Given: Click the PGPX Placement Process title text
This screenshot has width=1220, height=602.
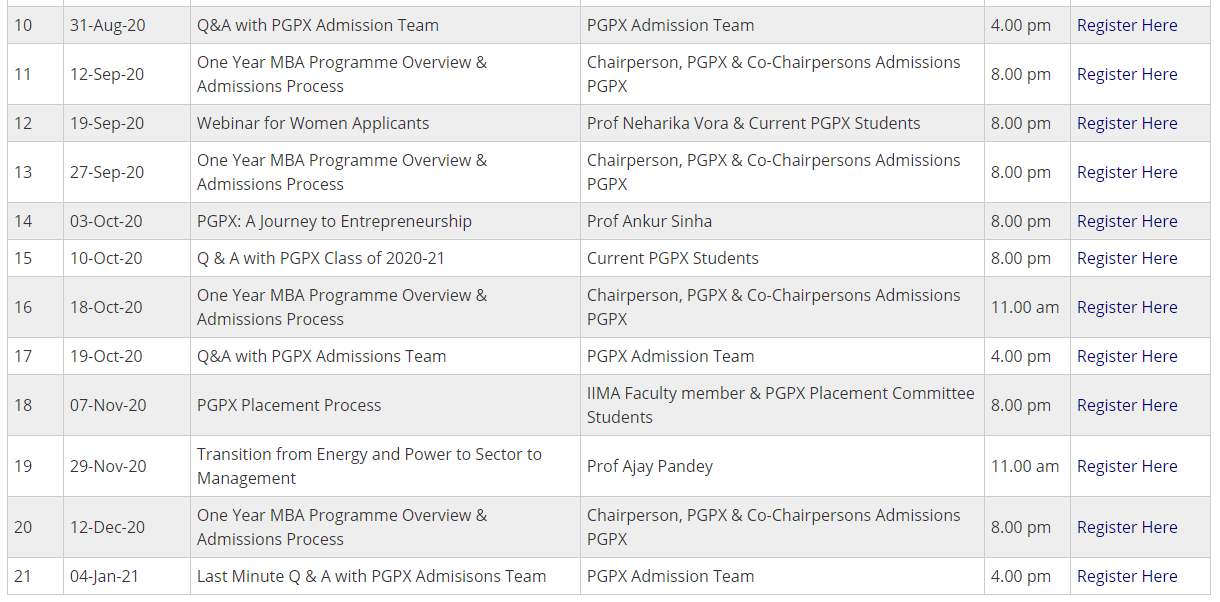Looking at the screenshot, I should 289,405.
